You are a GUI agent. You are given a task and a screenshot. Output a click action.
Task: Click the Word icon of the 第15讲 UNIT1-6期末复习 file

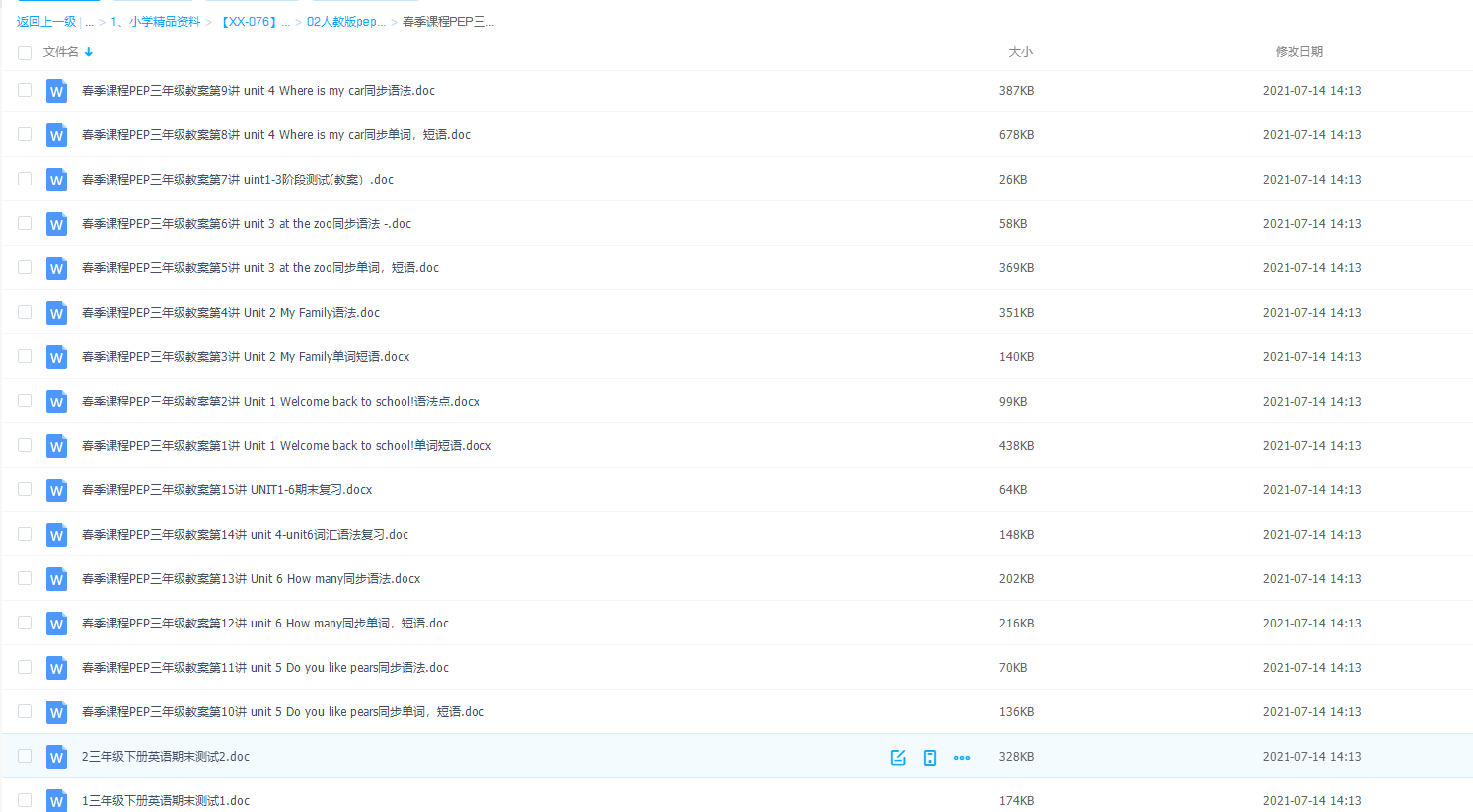(x=56, y=490)
